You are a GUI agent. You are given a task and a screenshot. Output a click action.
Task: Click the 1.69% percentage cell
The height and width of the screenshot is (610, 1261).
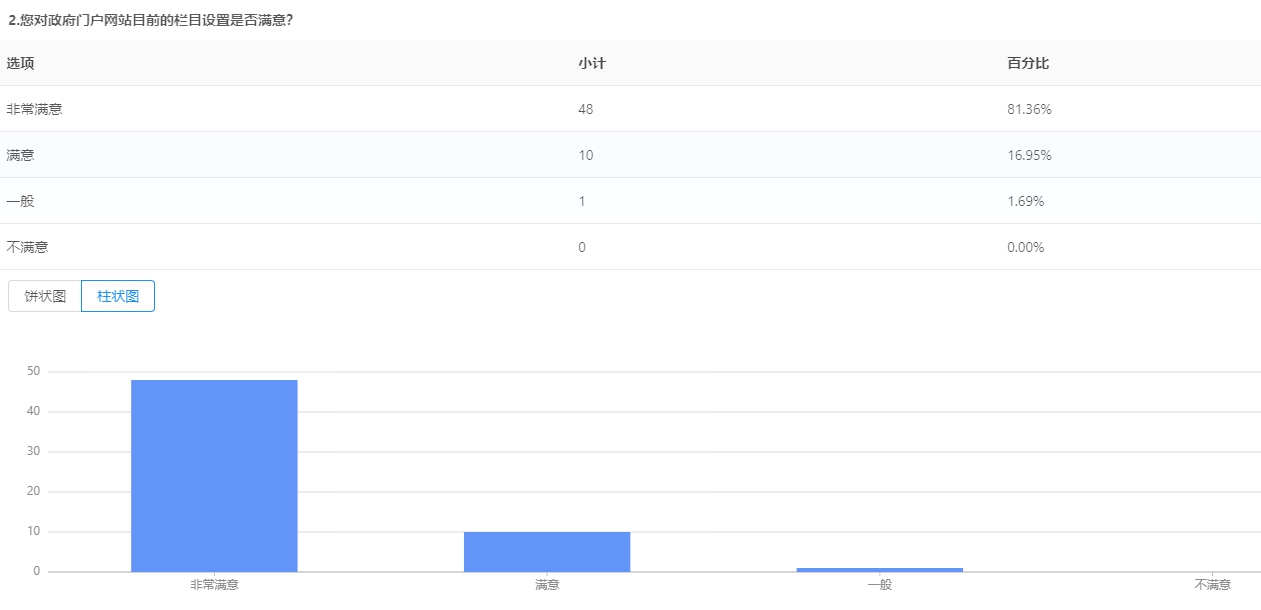point(1026,201)
